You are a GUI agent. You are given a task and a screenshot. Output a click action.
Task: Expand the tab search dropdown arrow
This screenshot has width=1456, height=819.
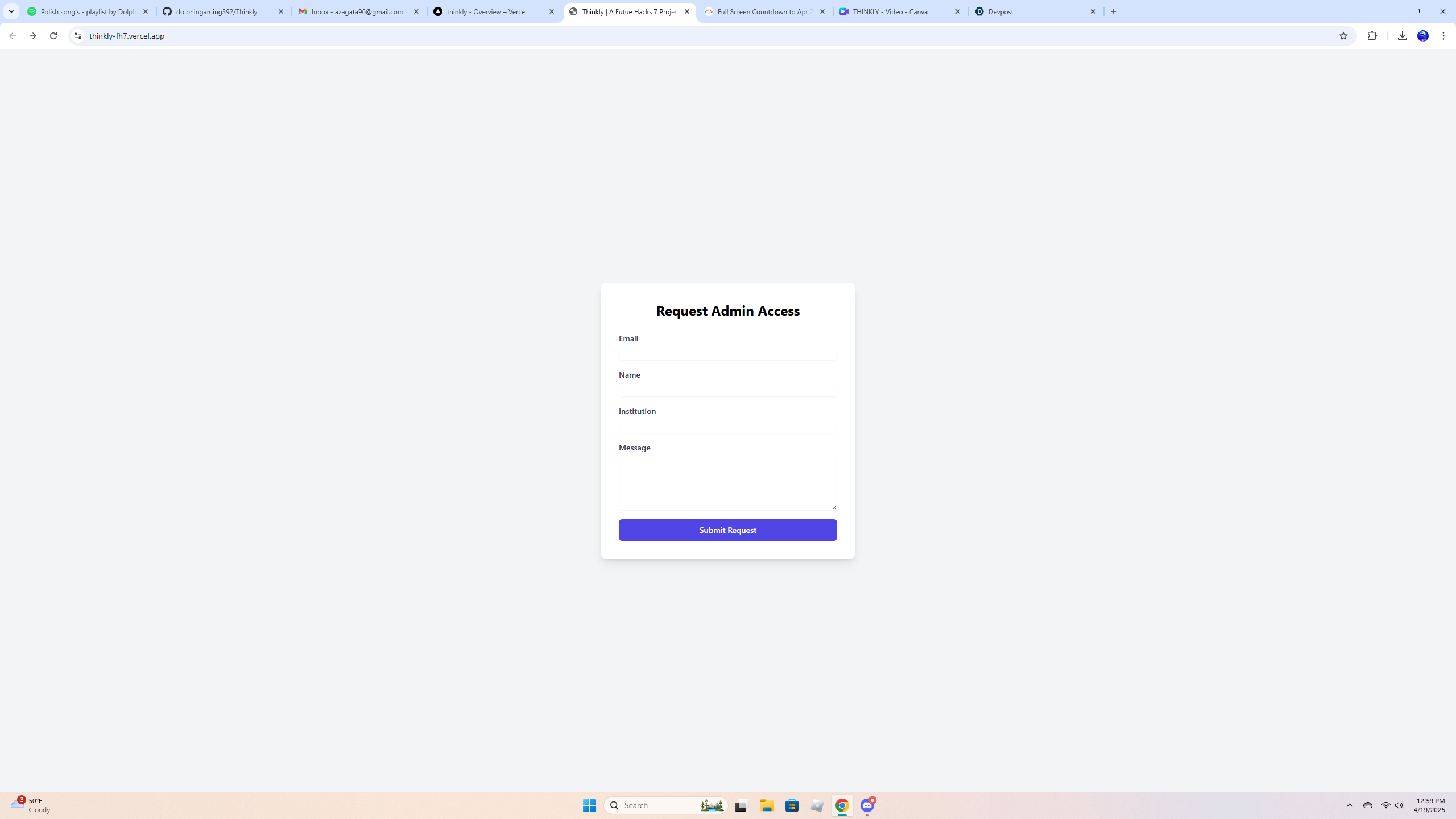click(11, 11)
